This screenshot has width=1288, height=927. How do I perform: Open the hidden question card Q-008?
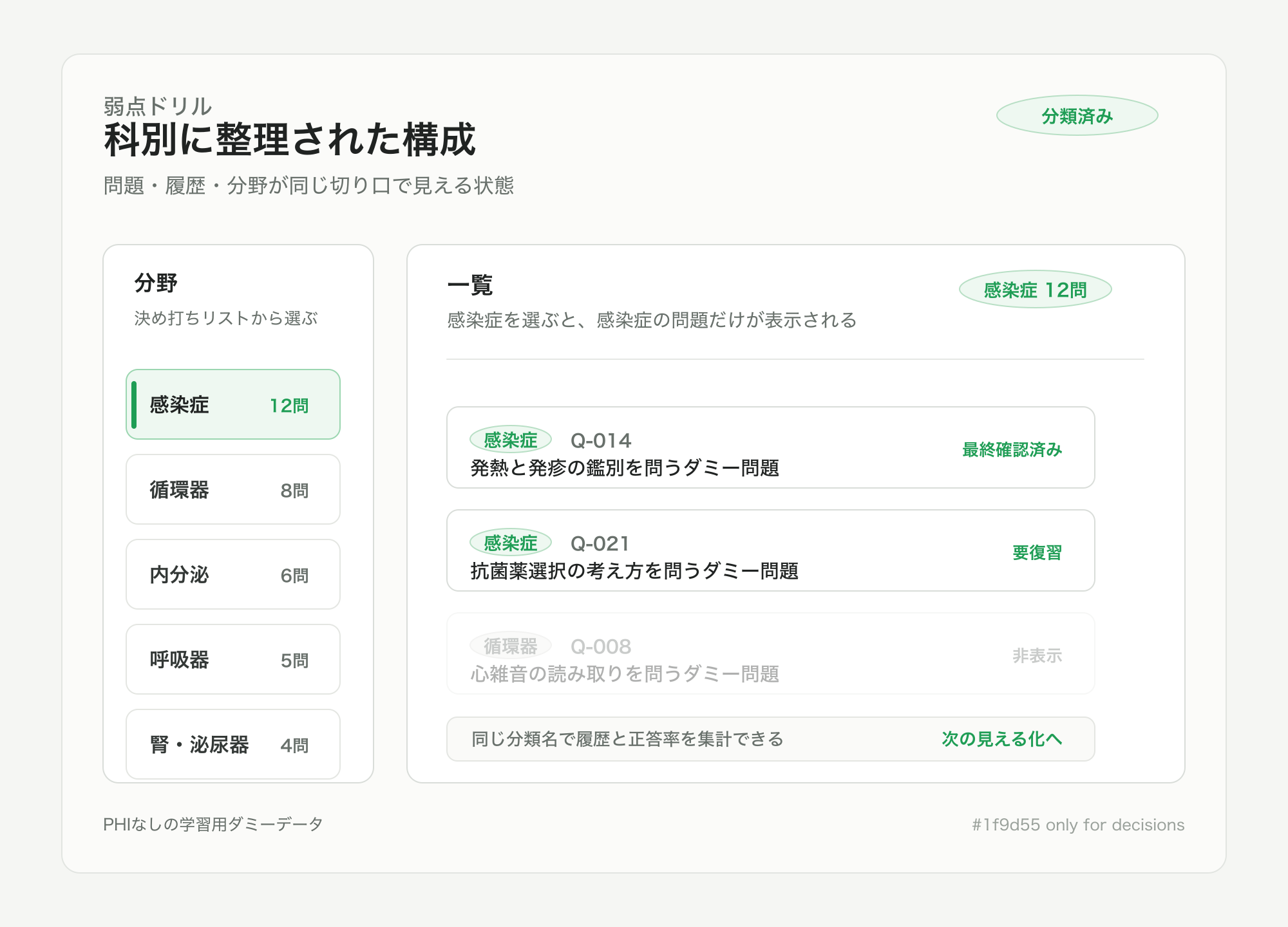(x=771, y=653)
